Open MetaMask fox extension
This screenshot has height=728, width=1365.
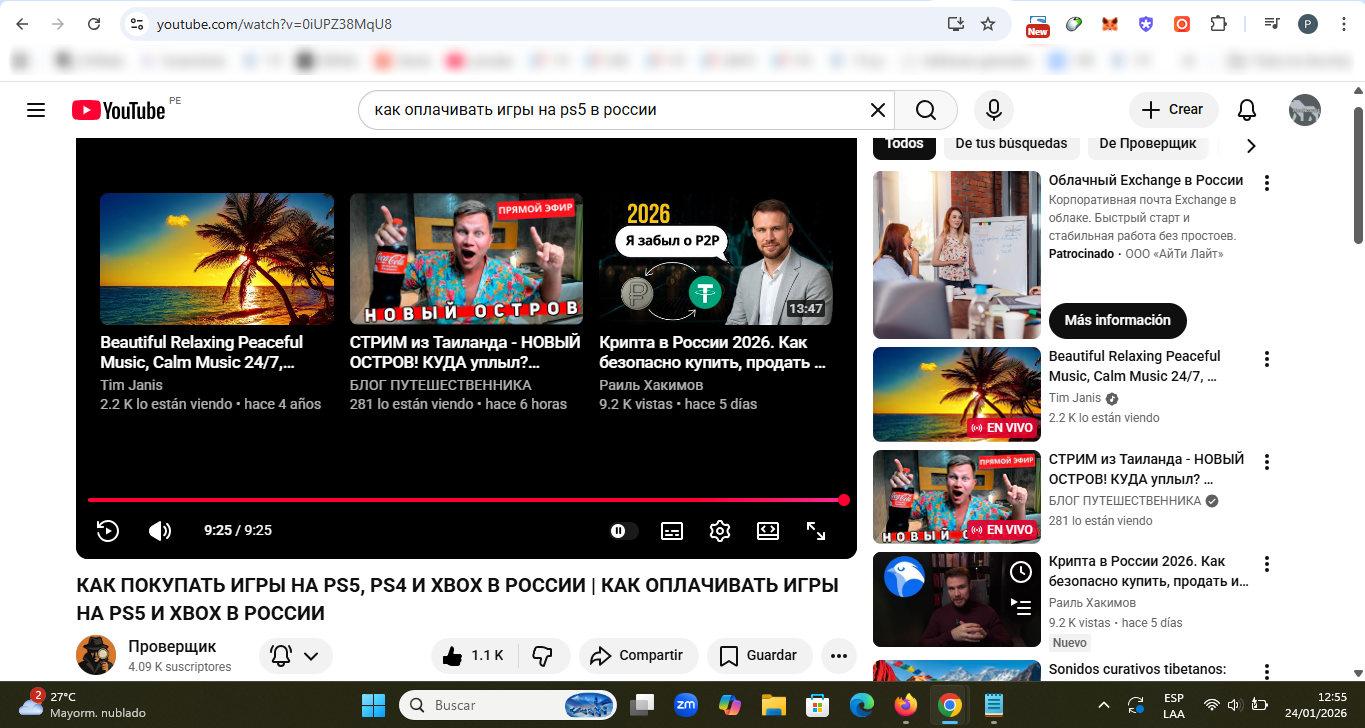click(x=1110, y=24)
